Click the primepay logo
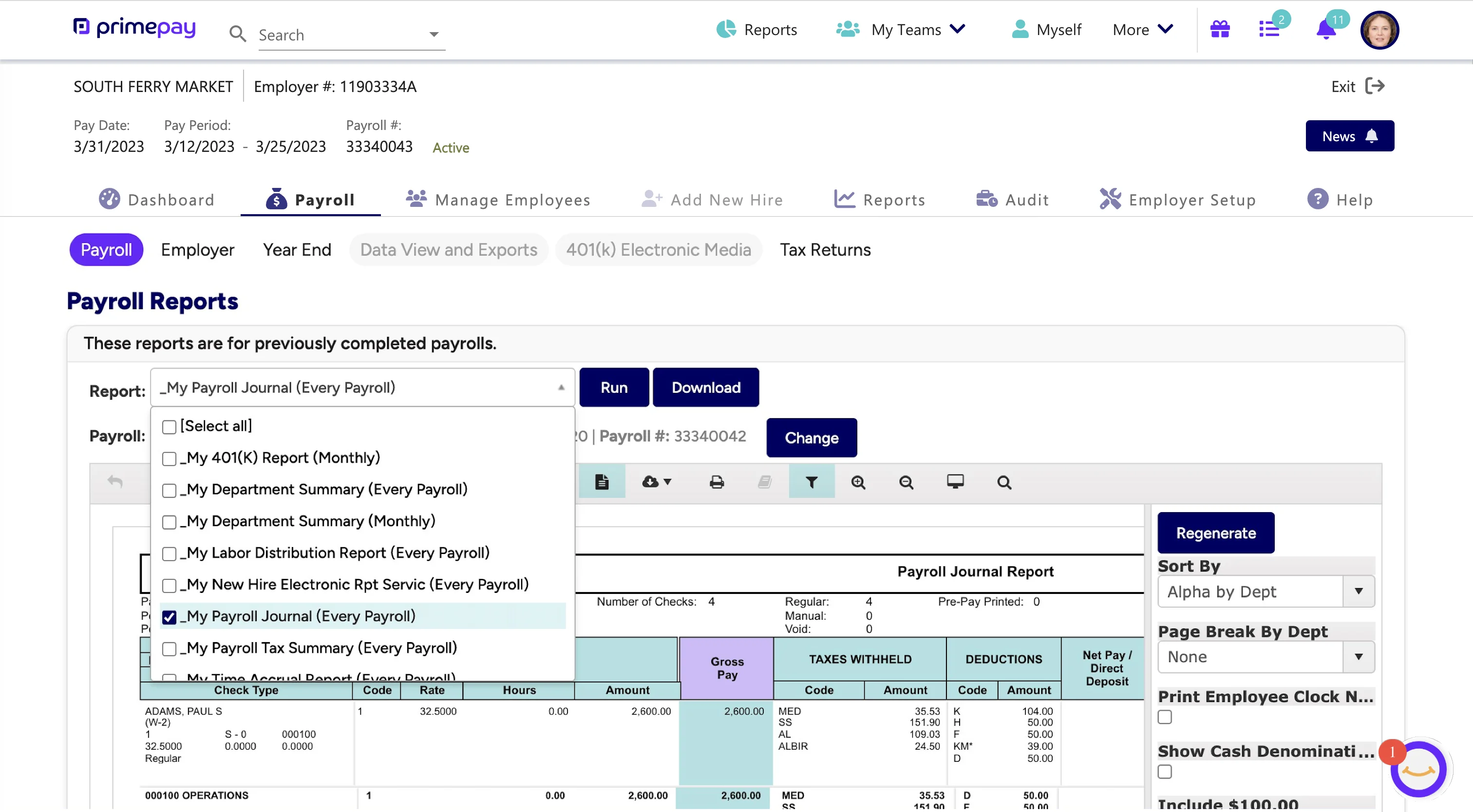The height and width of the screenshot is (812, 1473). pyautogui.click(x=134, y=28)
